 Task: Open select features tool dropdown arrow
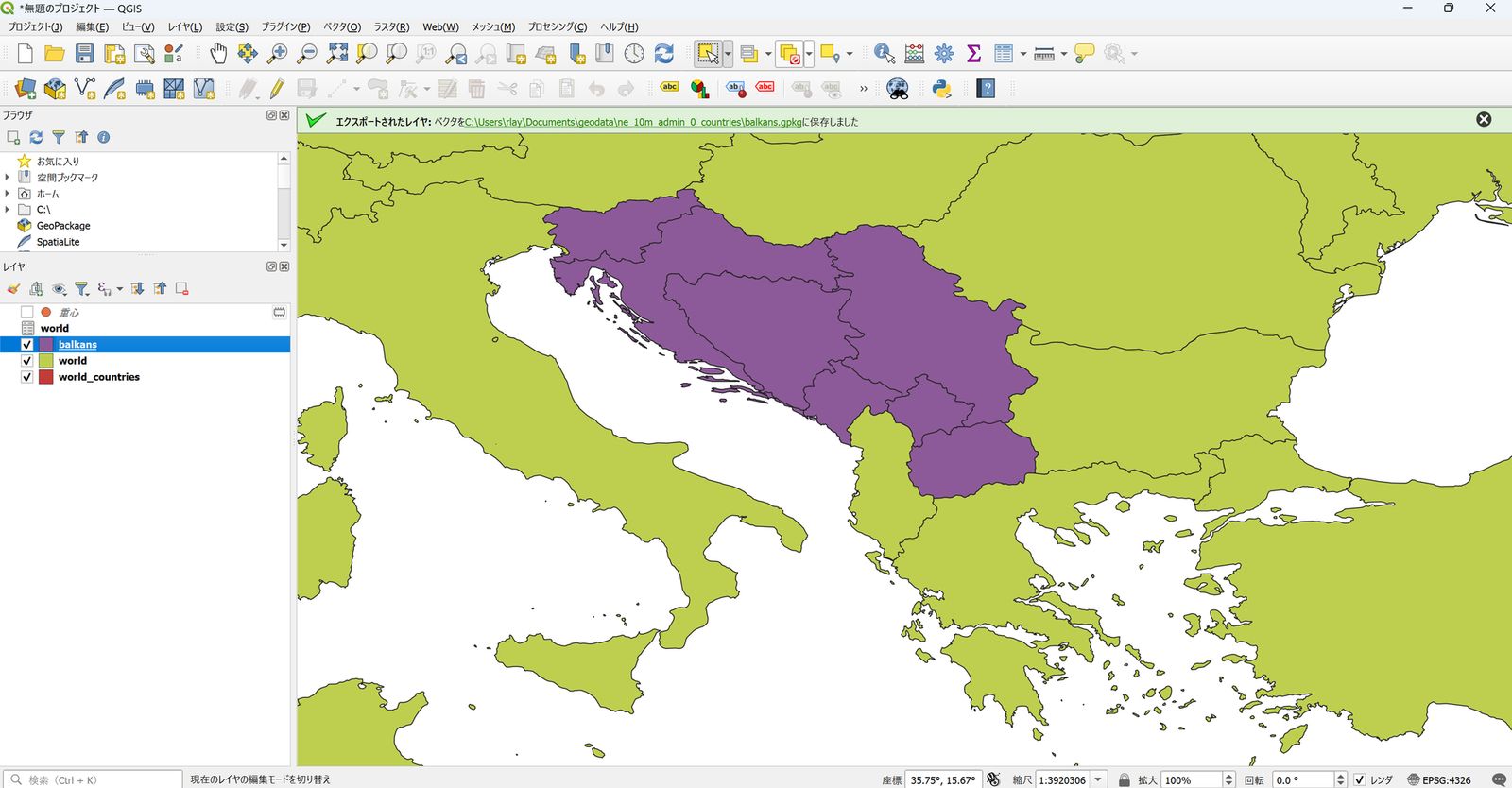[x=728, y=54]
